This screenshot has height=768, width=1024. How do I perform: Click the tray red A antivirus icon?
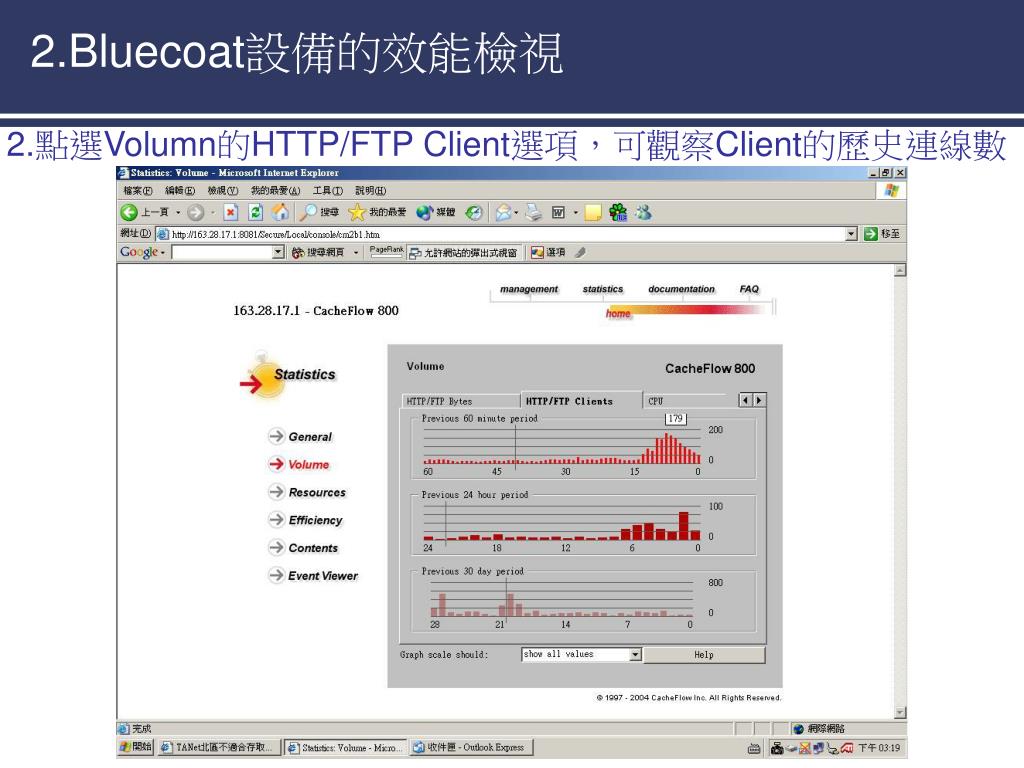click(x=847, y=748)
